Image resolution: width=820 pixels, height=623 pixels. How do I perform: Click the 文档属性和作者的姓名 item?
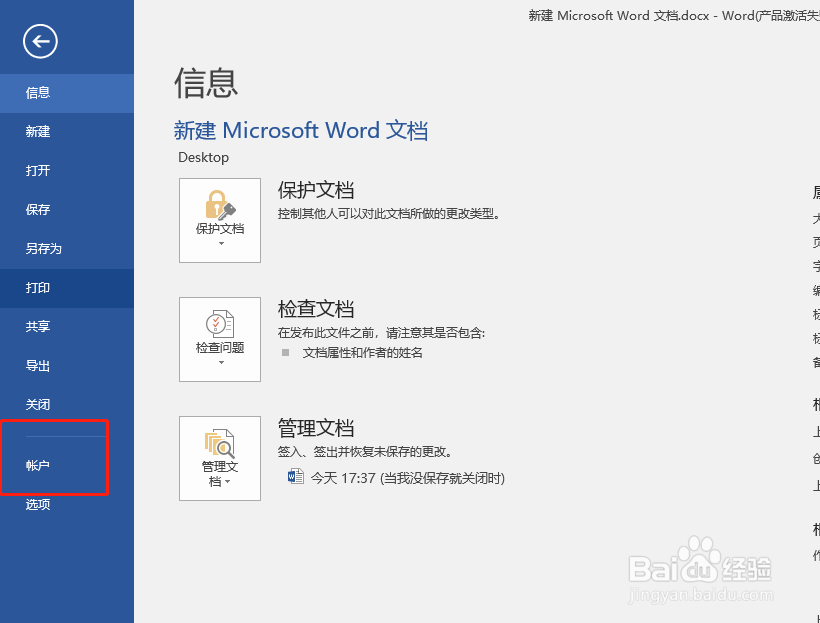(x=362, y=353)
